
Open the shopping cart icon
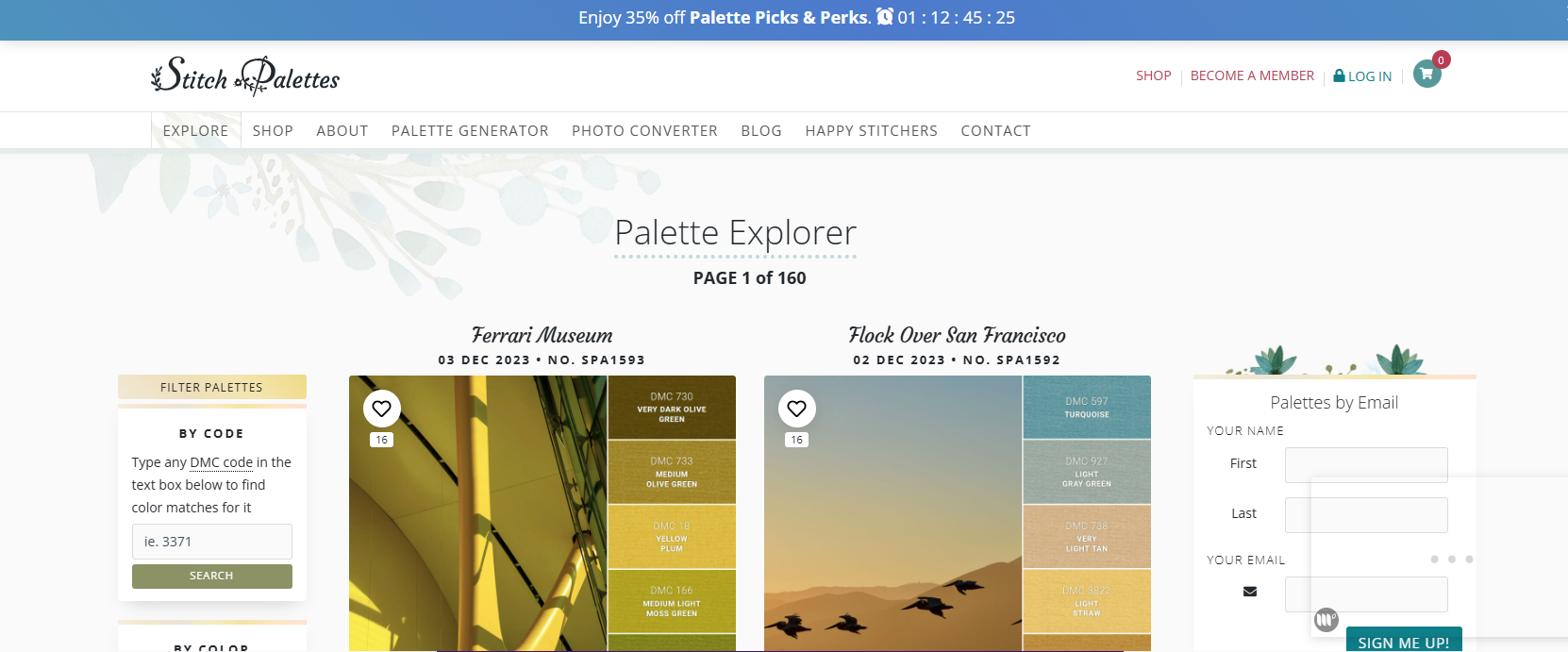[x=1426, y=74]
